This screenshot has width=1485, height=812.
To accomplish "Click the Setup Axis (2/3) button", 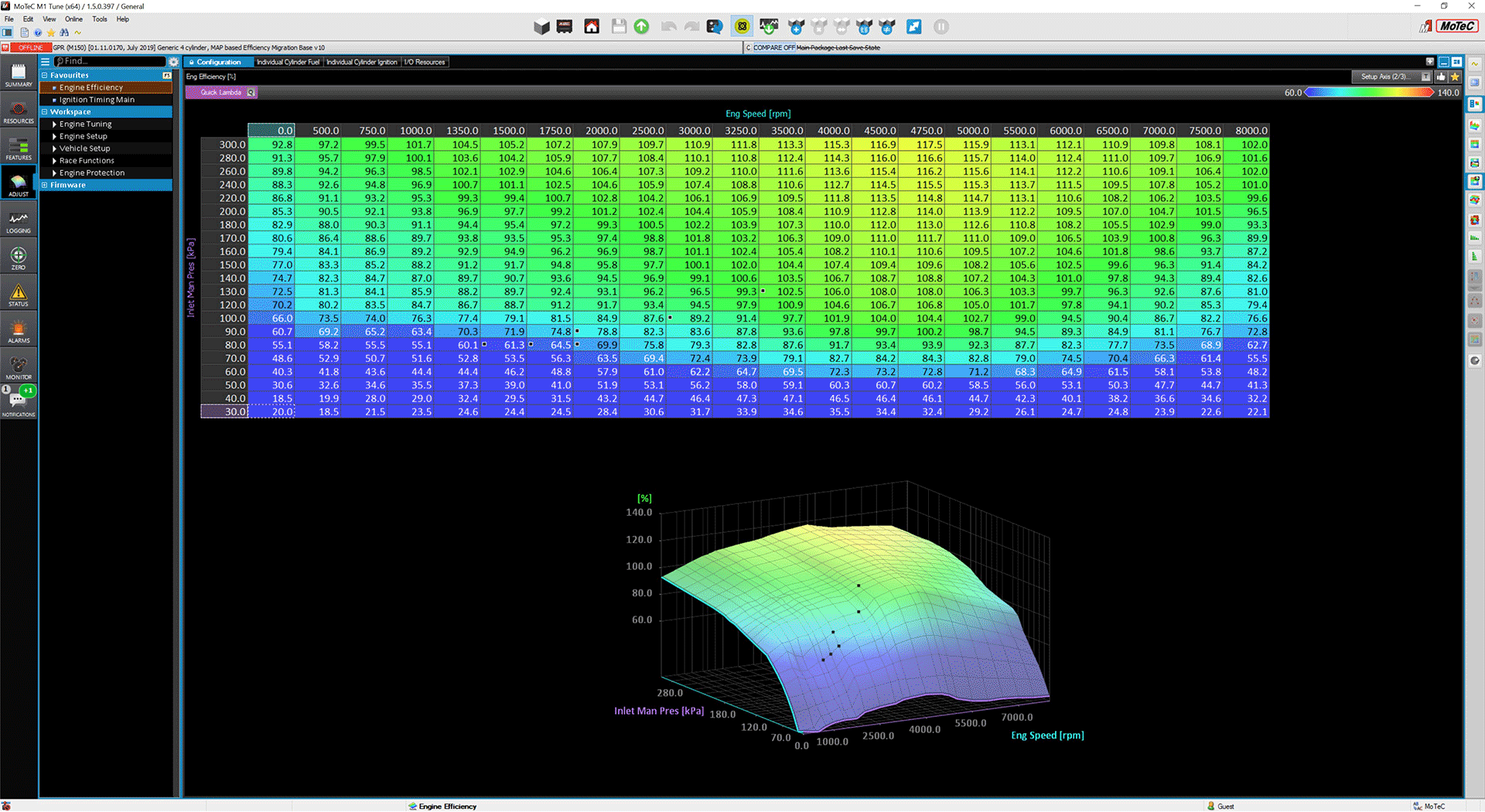I will [1384, 77].
